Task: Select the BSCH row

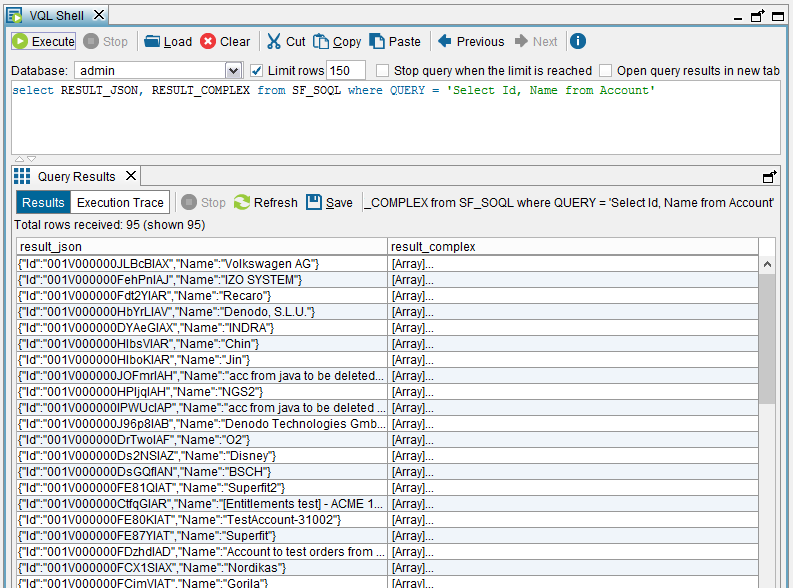Action: 387,472
